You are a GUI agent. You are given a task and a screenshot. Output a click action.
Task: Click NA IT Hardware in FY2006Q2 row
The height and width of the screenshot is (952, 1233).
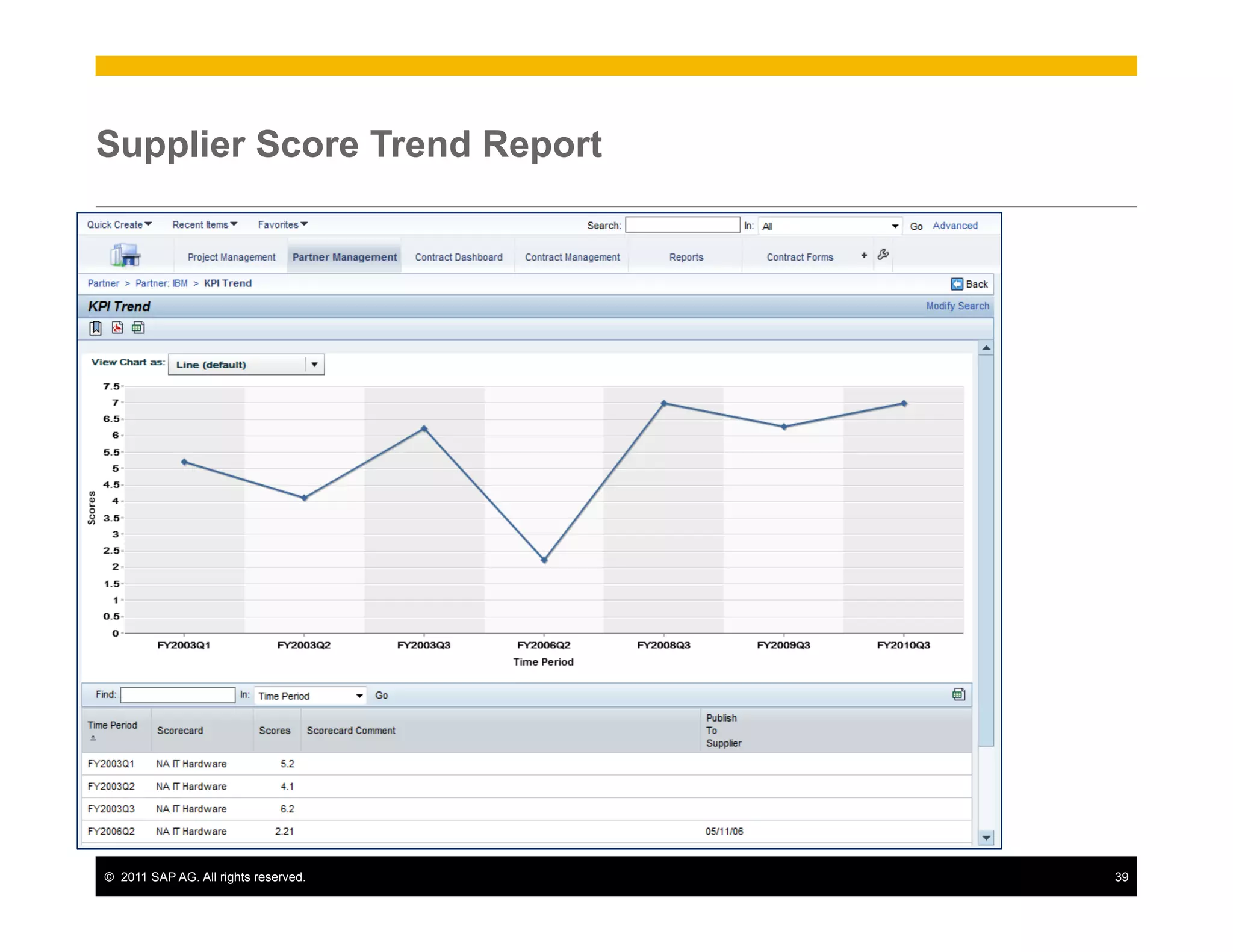[x=191, y=831]
